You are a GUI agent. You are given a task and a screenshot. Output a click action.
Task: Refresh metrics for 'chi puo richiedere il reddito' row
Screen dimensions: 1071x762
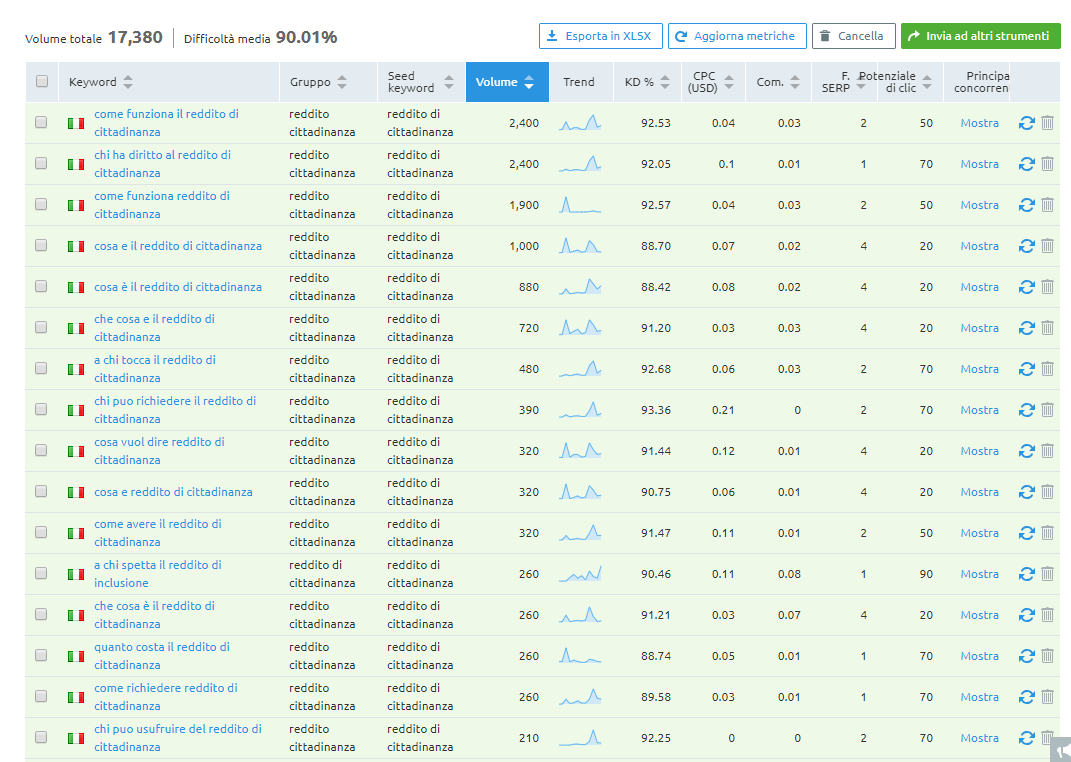(x=1027, y=410)
